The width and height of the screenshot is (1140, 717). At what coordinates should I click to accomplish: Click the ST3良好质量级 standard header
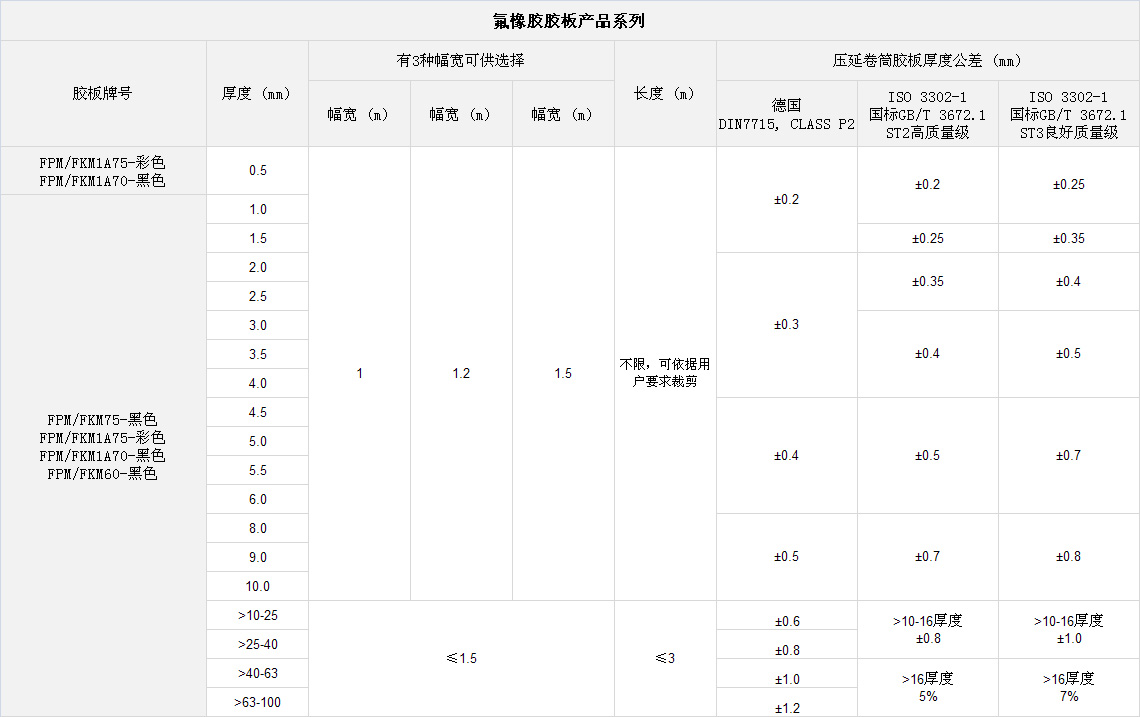point(1068,114)
